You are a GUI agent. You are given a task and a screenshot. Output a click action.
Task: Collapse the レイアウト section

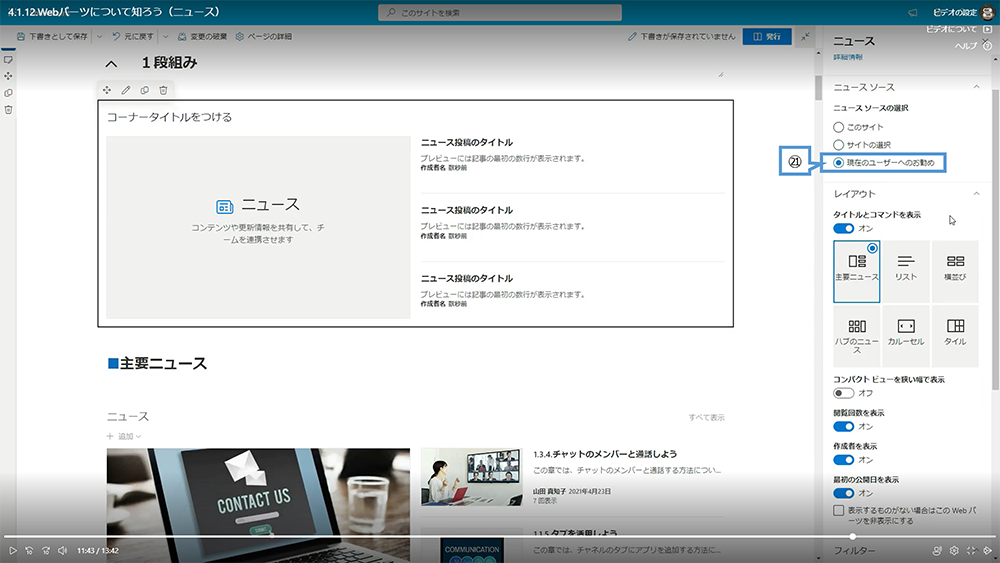pos(976,193)
